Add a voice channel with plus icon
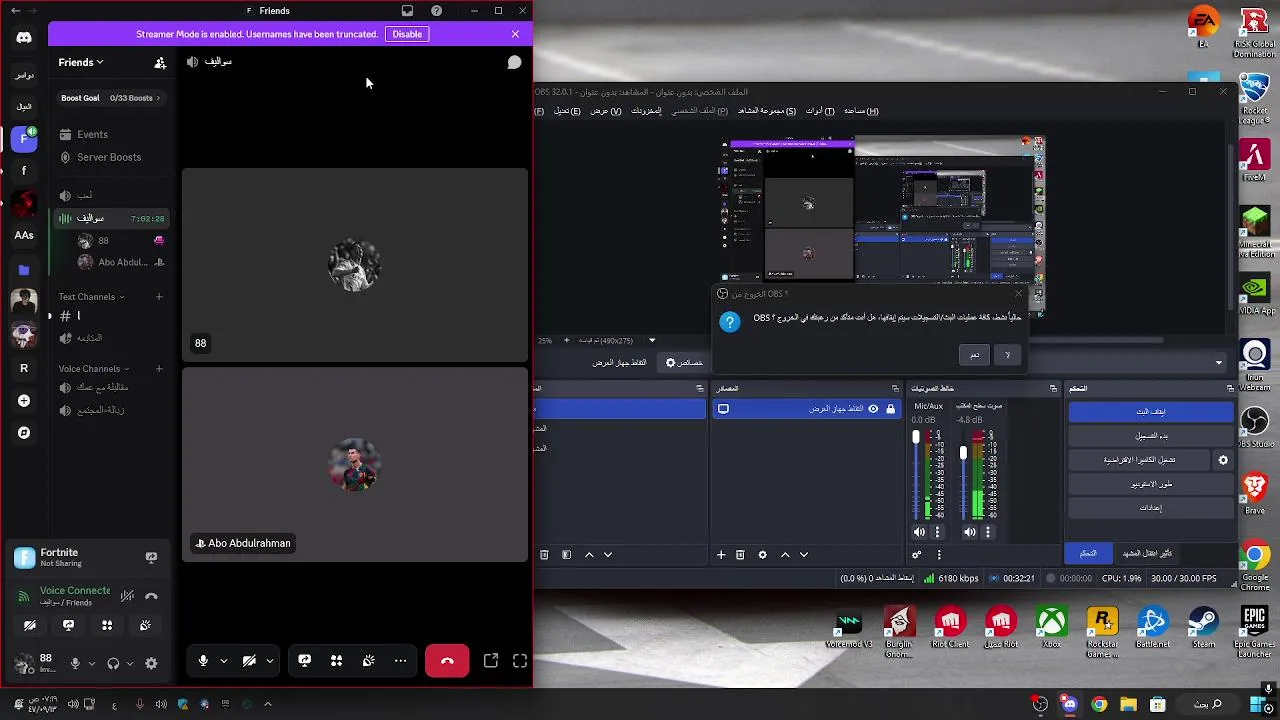 [159, 368]
